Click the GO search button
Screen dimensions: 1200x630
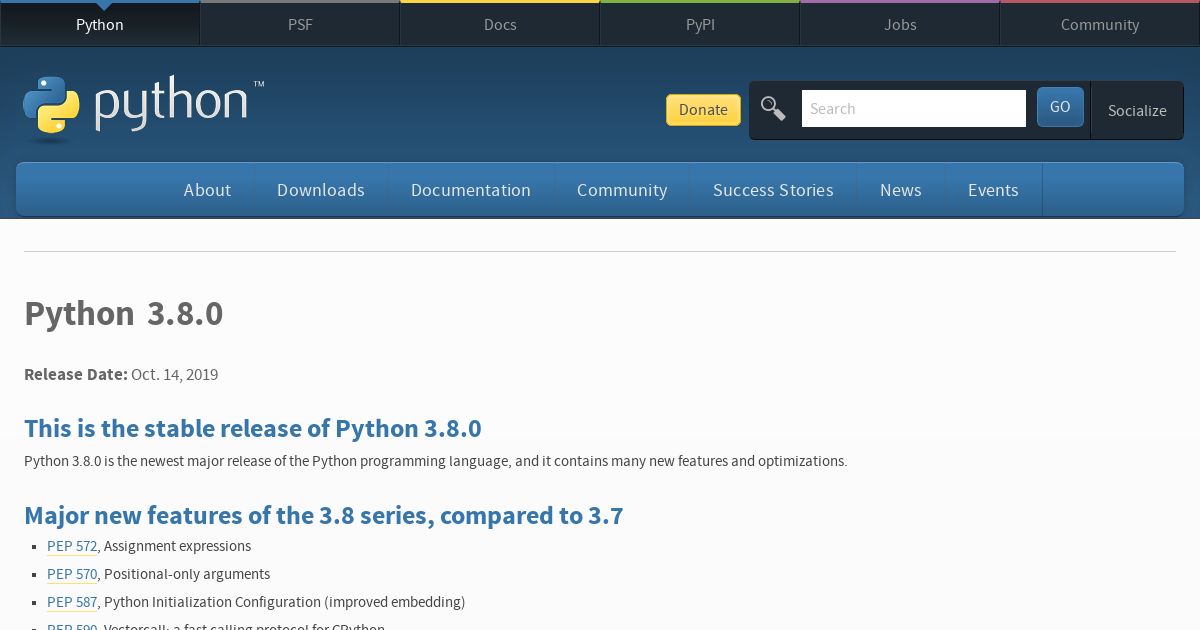pos(1060,107)
